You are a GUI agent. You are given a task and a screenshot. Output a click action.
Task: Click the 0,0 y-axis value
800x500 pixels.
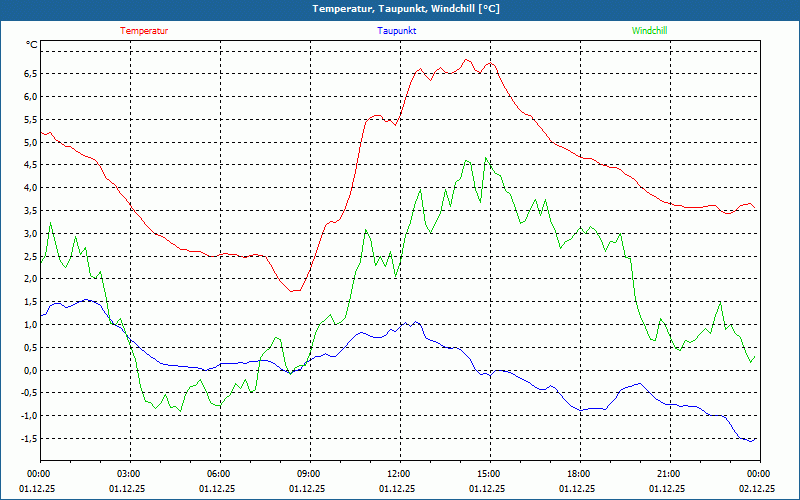(31, 370)
